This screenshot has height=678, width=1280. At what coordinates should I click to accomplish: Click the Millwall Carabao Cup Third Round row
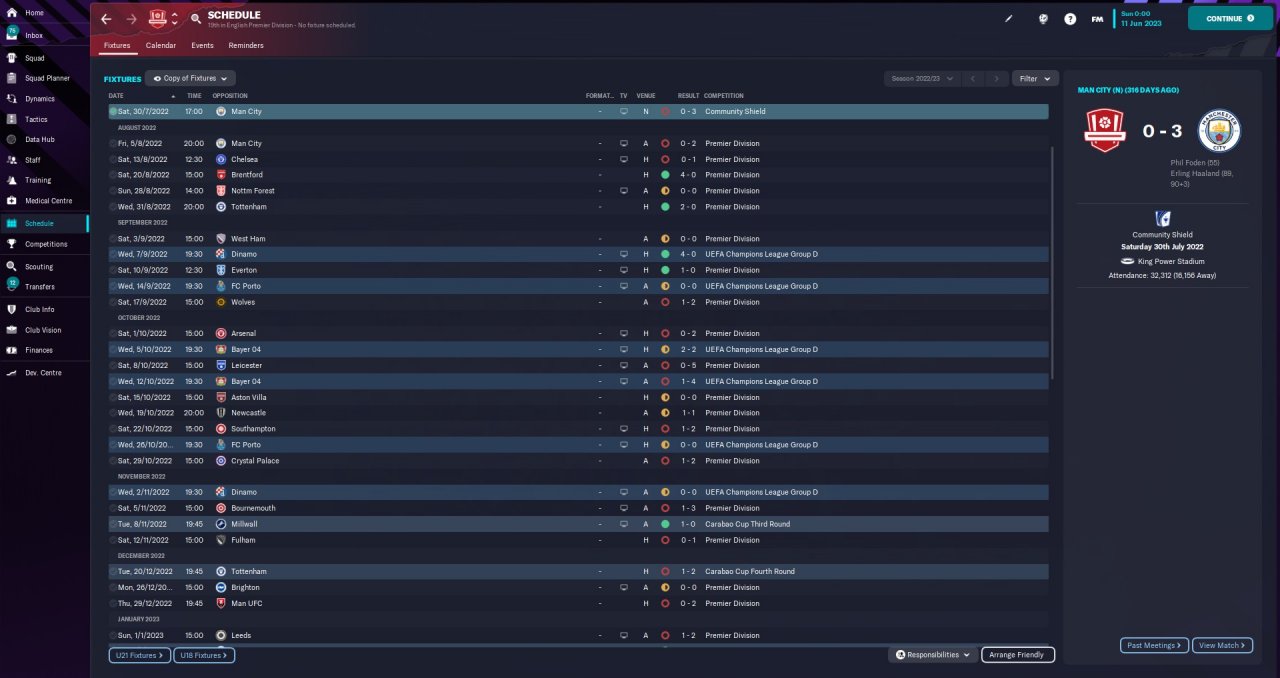(578, 524)
